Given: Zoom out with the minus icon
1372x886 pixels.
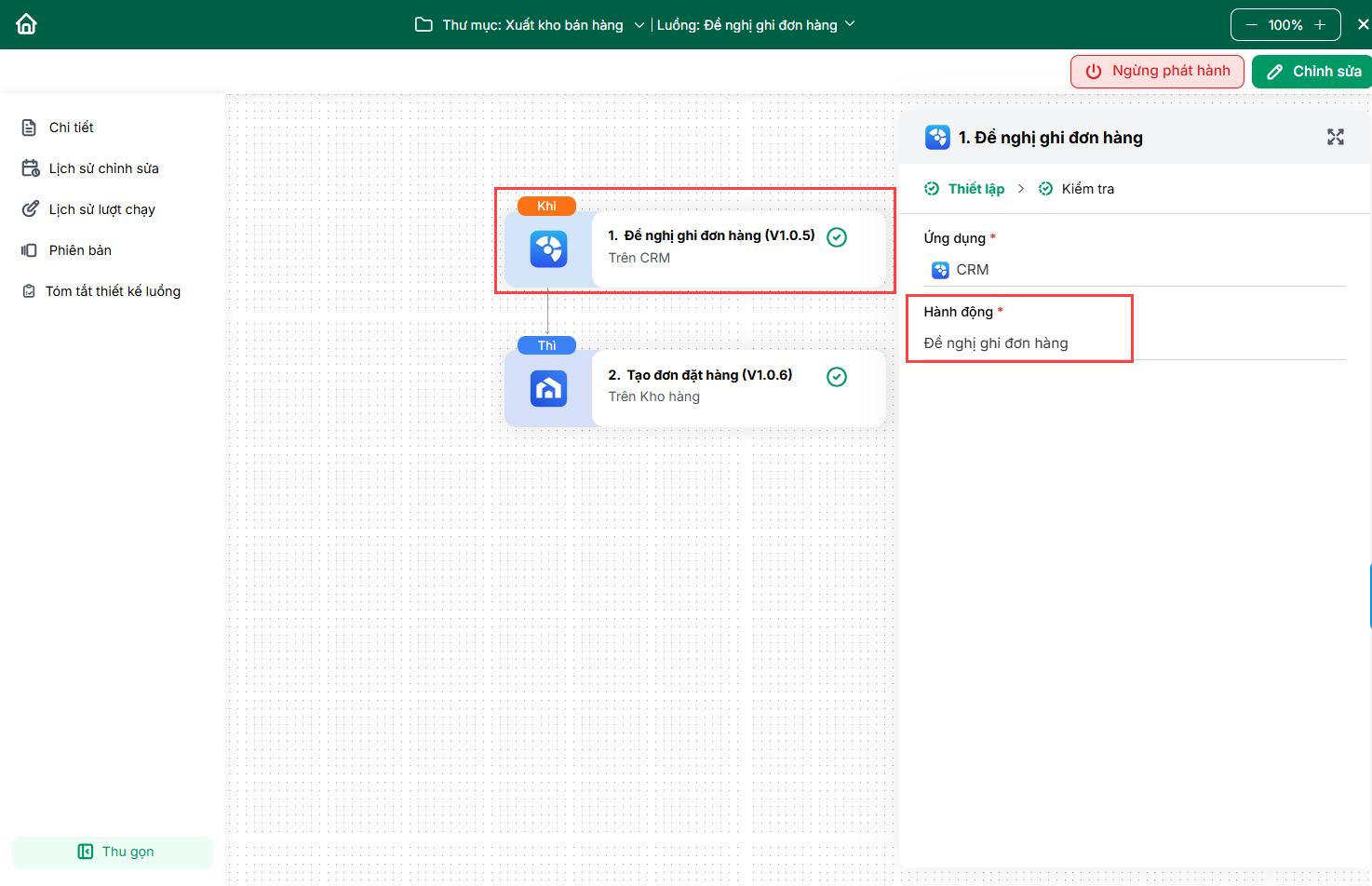Looking at the screenshot, I should tap(1252, 25).
